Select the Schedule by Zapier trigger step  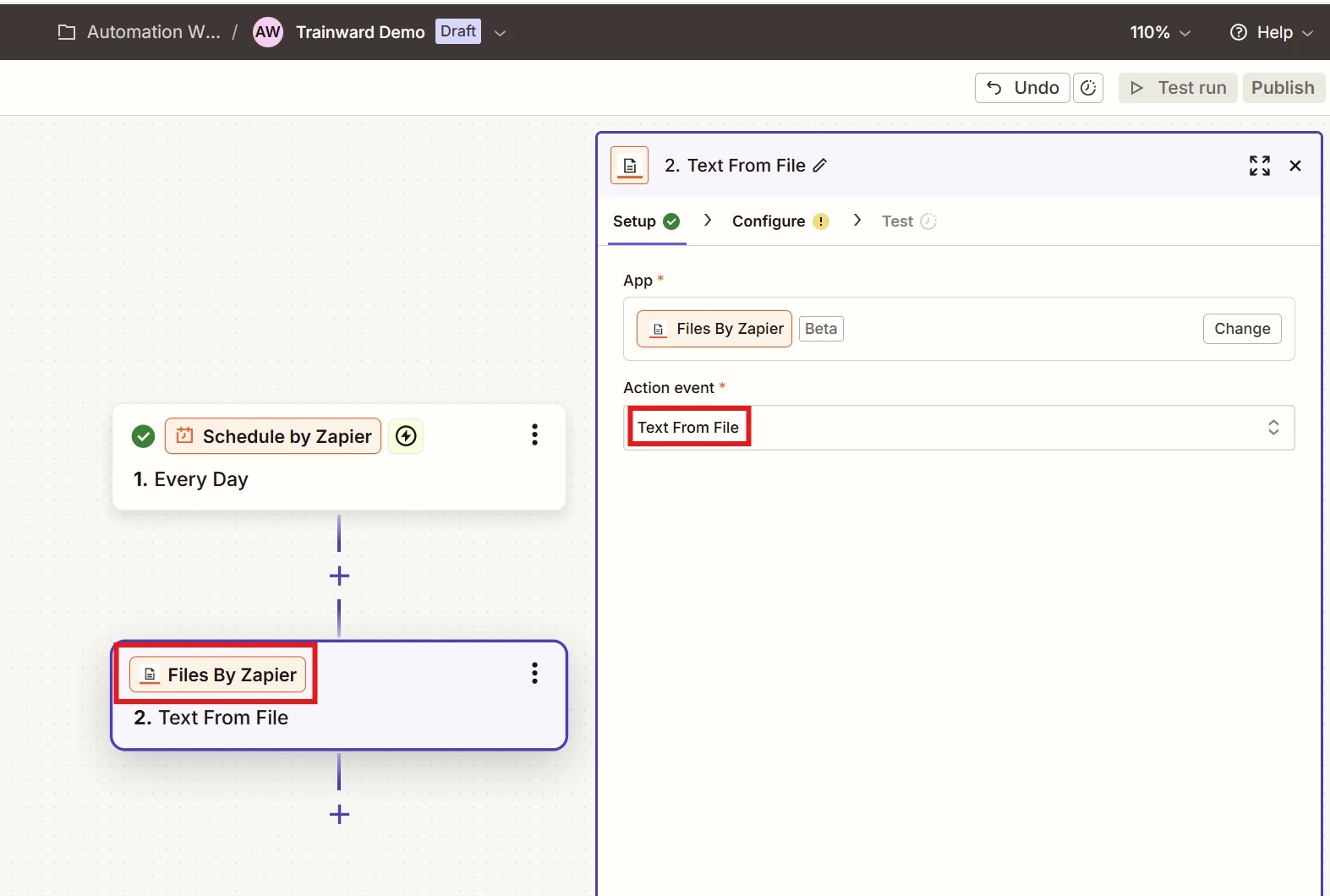pos(339,457)
